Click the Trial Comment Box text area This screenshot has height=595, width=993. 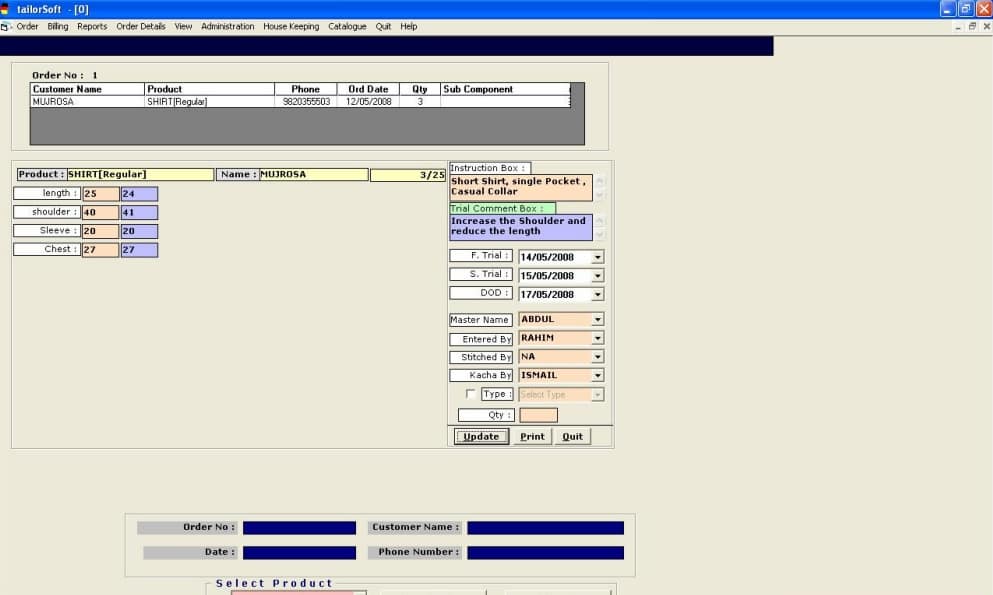(520, 227)
